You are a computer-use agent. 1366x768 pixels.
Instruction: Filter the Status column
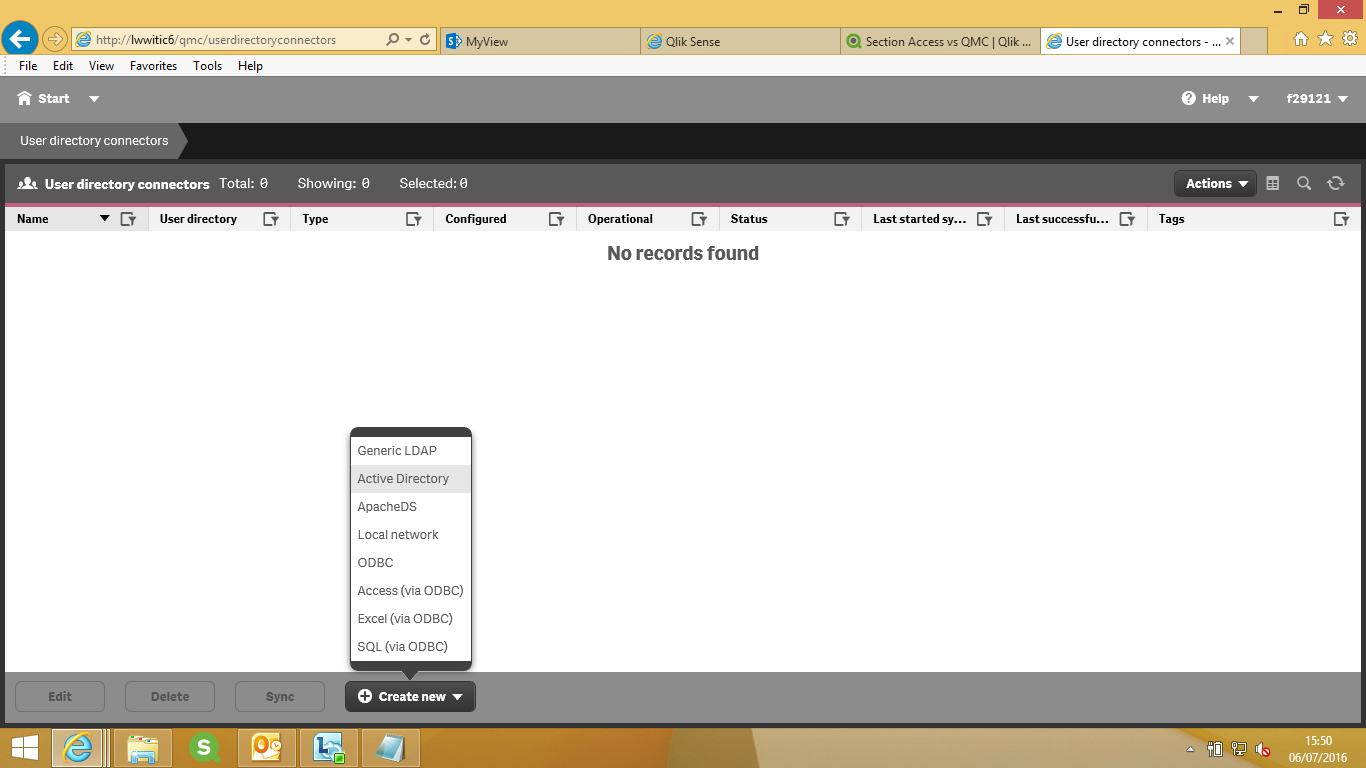tap(842, 219)
